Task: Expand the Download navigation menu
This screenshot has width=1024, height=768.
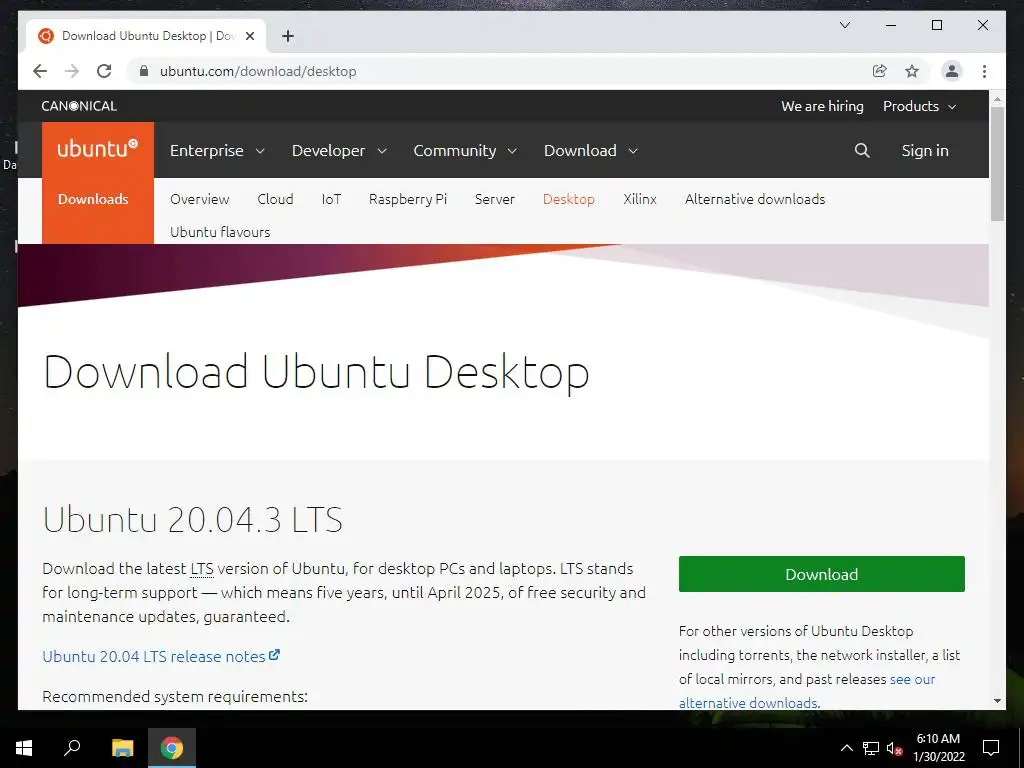Action: tap(590, 151)
